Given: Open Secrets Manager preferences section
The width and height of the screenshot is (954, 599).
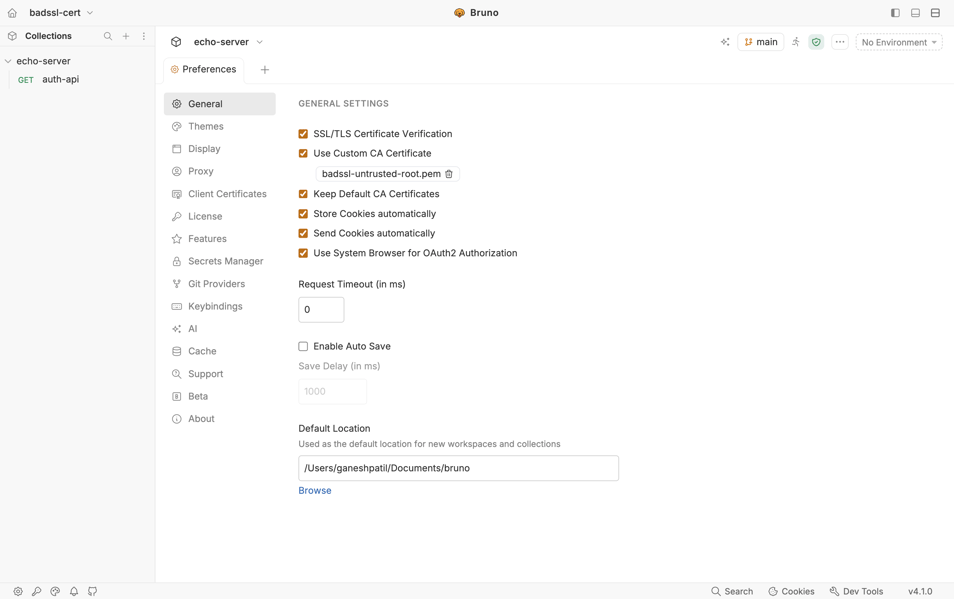Looking at the screenshot, I should pos(220,261).
